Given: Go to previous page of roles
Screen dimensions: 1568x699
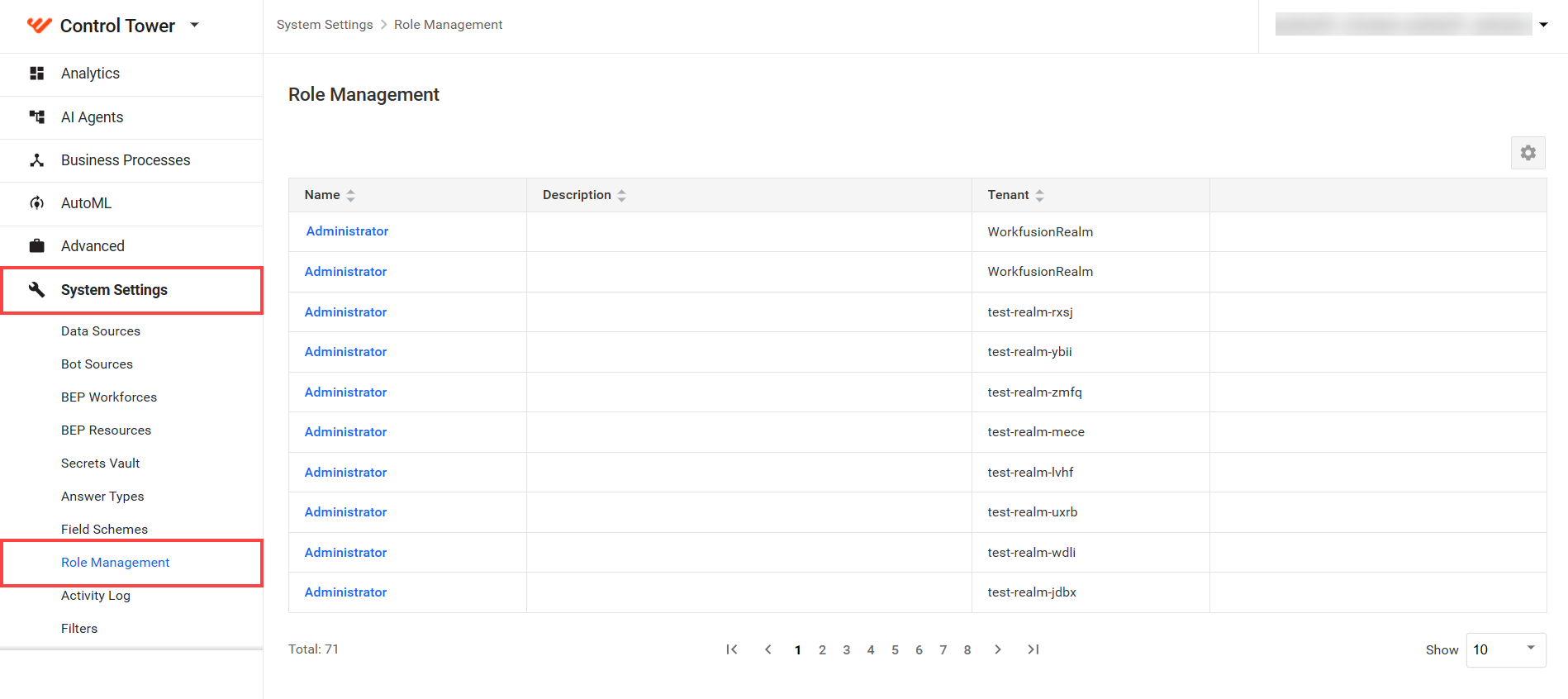Looking at the screenshot, I should [768, 649].
